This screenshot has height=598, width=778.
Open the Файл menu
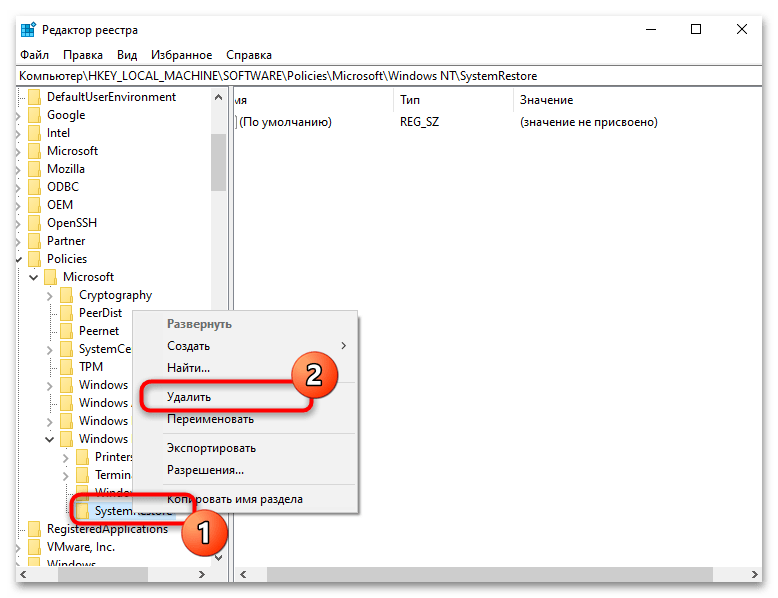34,55
